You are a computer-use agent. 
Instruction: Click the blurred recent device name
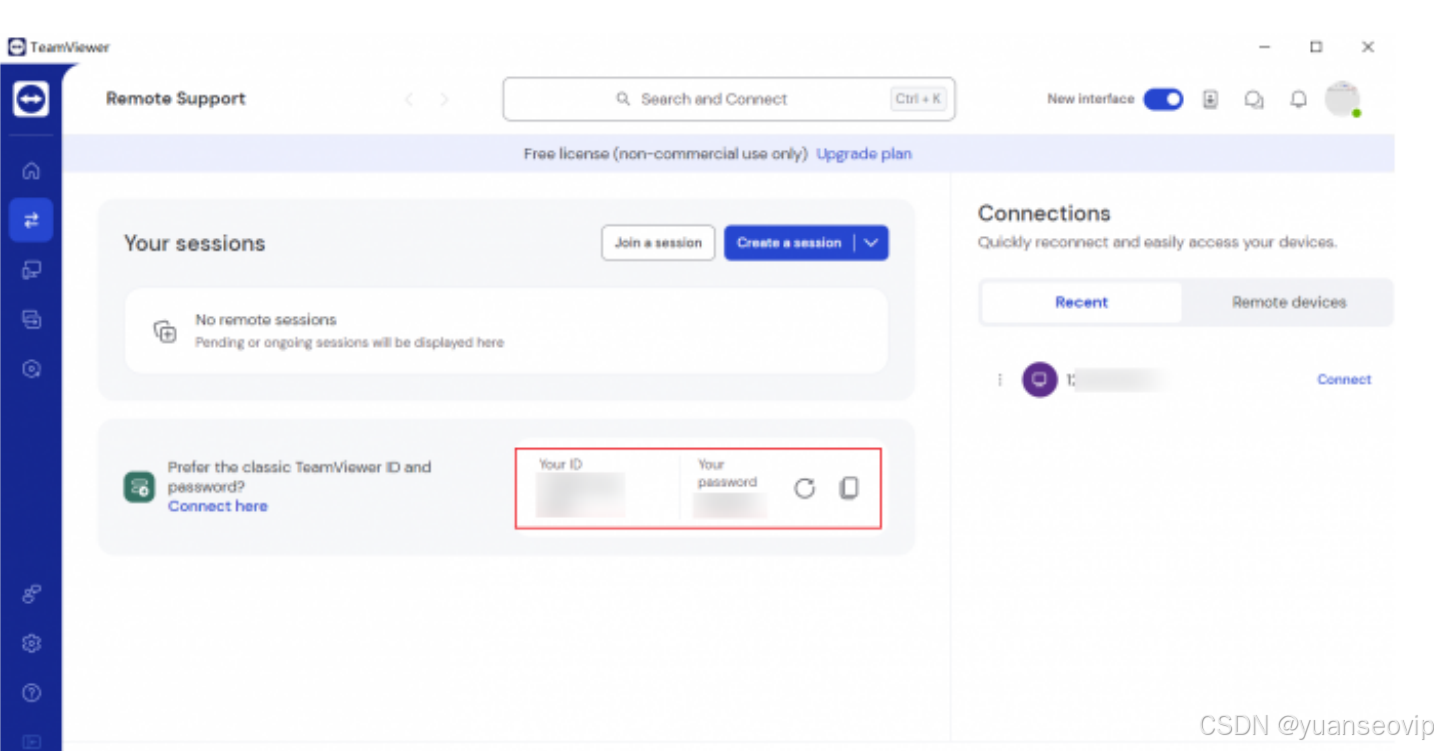tap(1118, 380)
